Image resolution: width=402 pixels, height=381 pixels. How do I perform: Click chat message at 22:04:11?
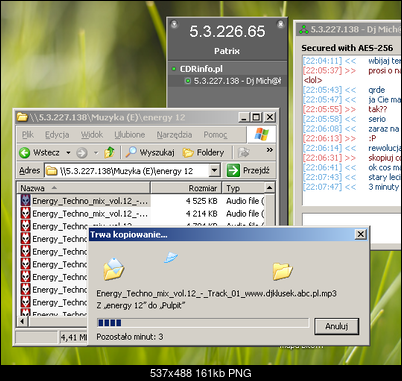[351, 61]
